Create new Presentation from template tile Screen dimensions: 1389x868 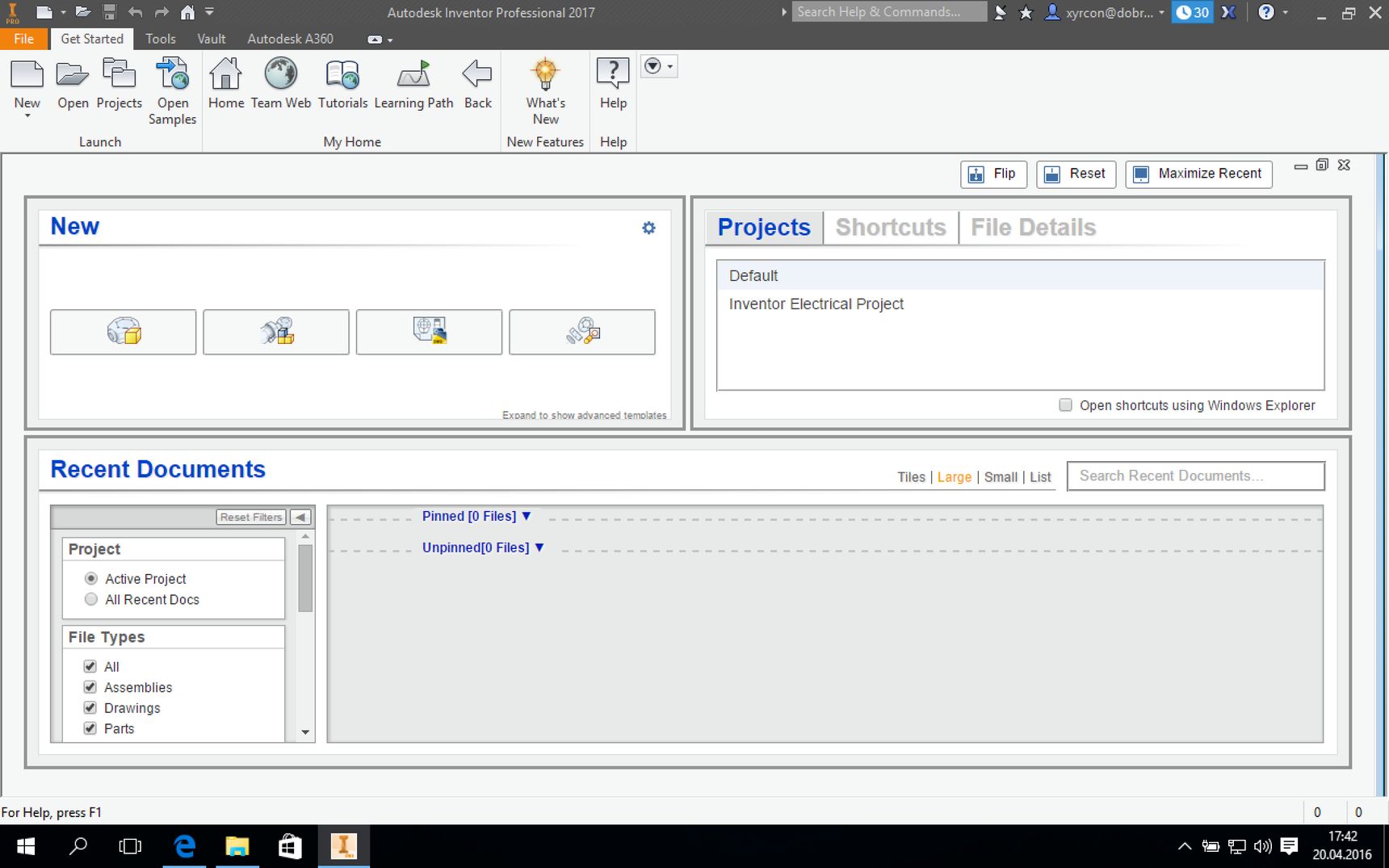(x=582, y=332)
